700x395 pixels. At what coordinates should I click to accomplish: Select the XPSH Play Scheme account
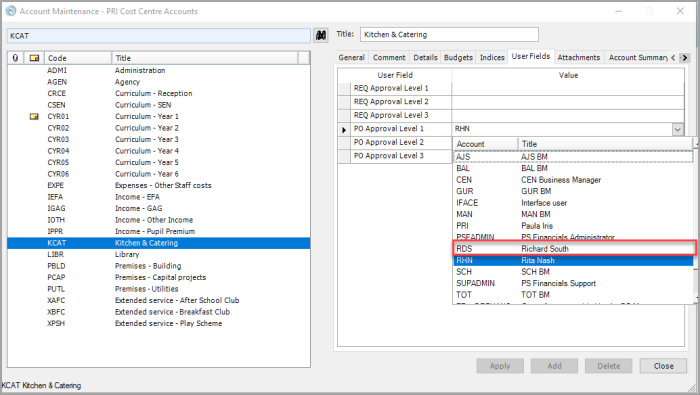coord(158,324)
